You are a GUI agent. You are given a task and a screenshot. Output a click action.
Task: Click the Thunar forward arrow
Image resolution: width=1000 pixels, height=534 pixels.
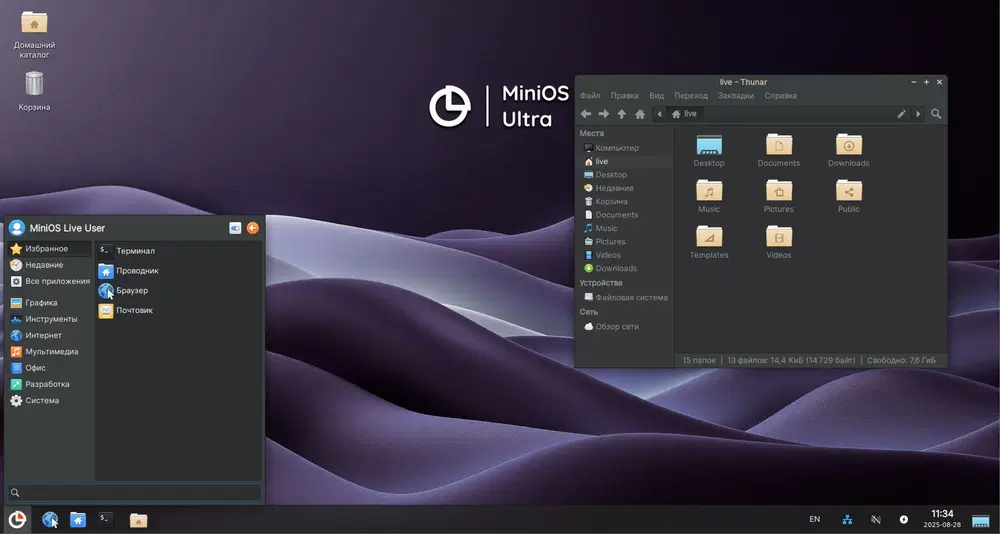point(603,114)
